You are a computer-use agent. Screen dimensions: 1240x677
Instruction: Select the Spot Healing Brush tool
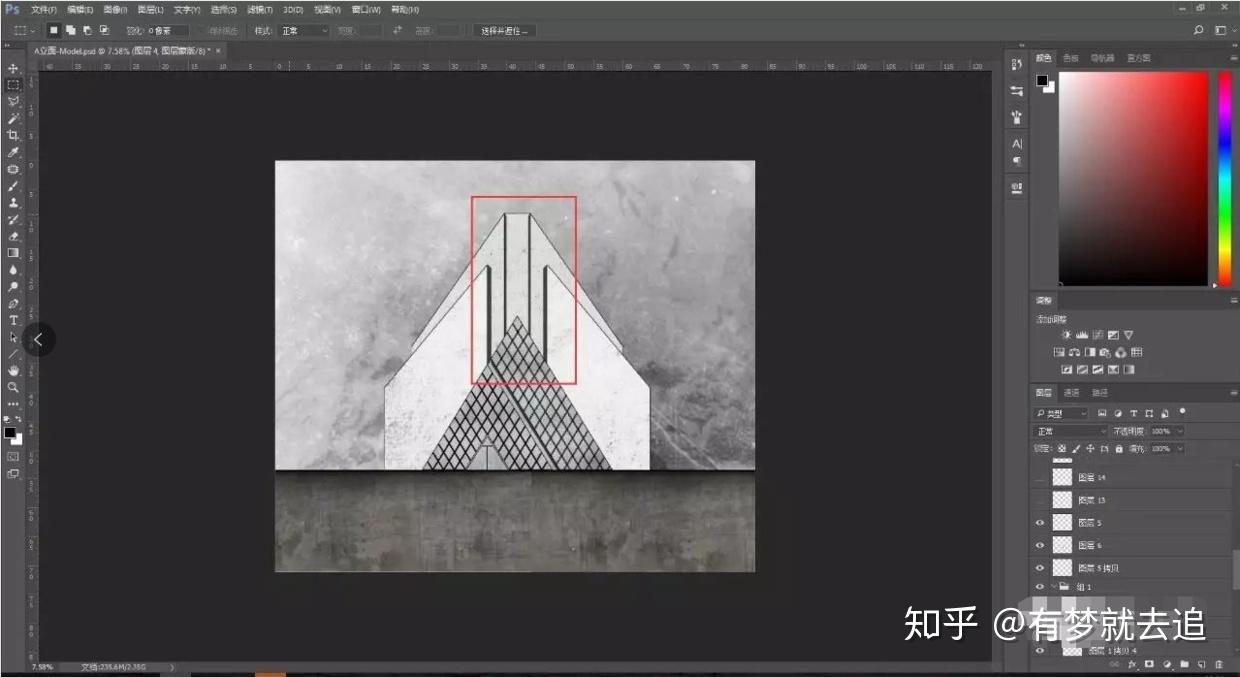[13, 169]
